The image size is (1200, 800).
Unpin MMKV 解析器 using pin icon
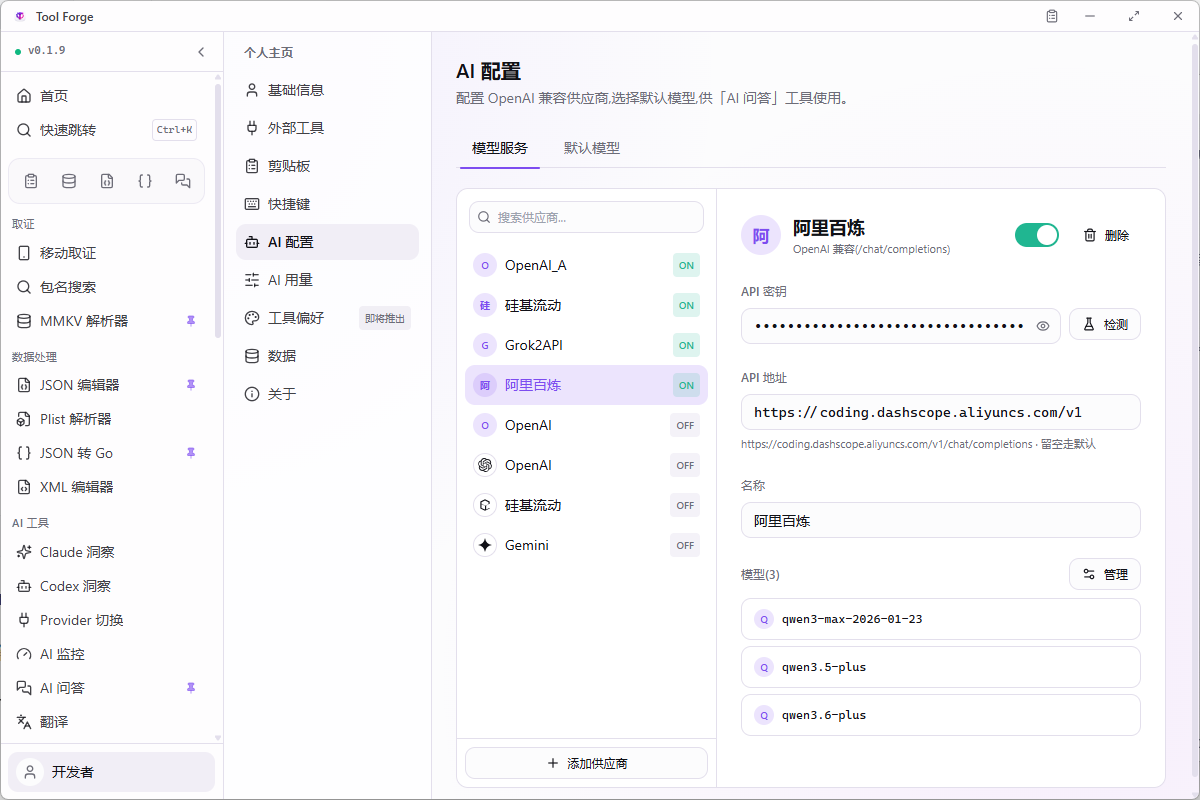tap(191, 321)
